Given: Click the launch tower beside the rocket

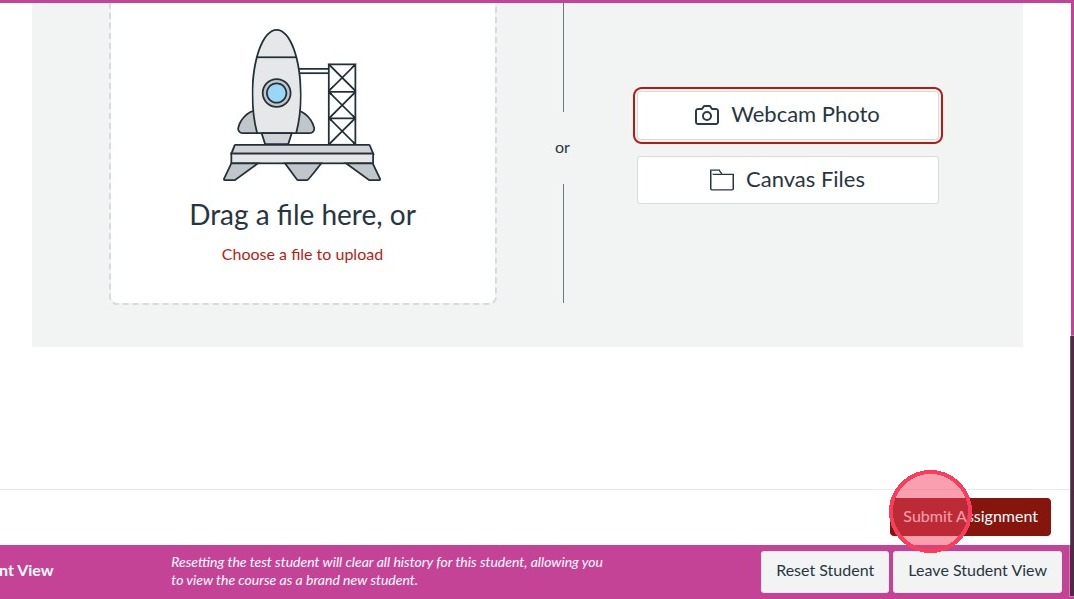Looking at the screenshot, I should 342,104.
